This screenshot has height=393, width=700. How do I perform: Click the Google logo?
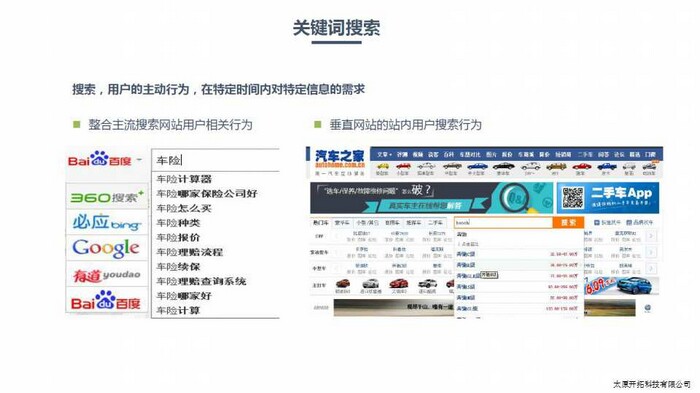click(106, 248)
